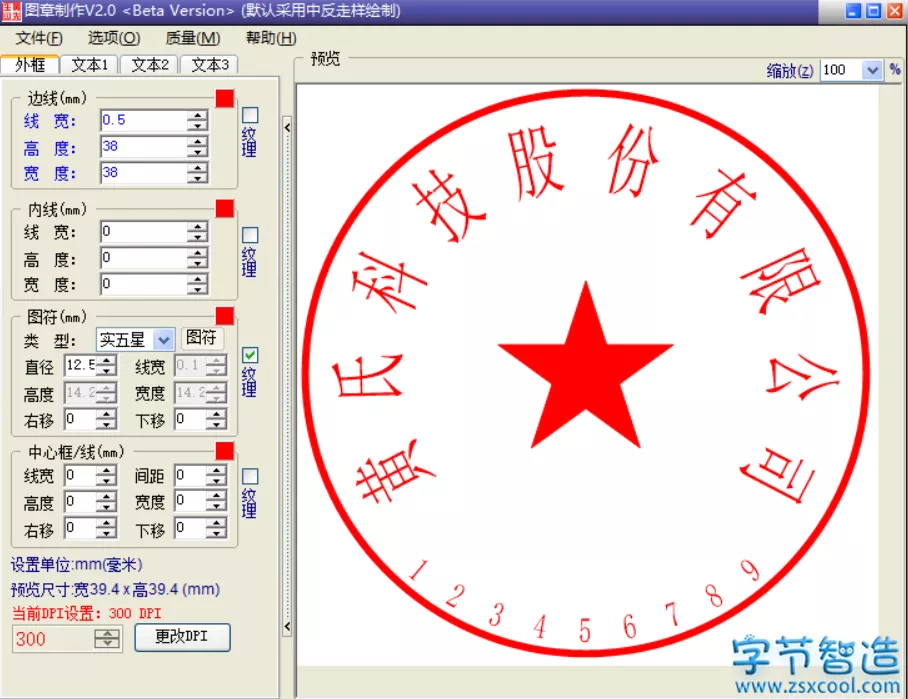Click the 图符 symbol picker button
Viewport: 908px width, 699px height.
coord(202,339)
